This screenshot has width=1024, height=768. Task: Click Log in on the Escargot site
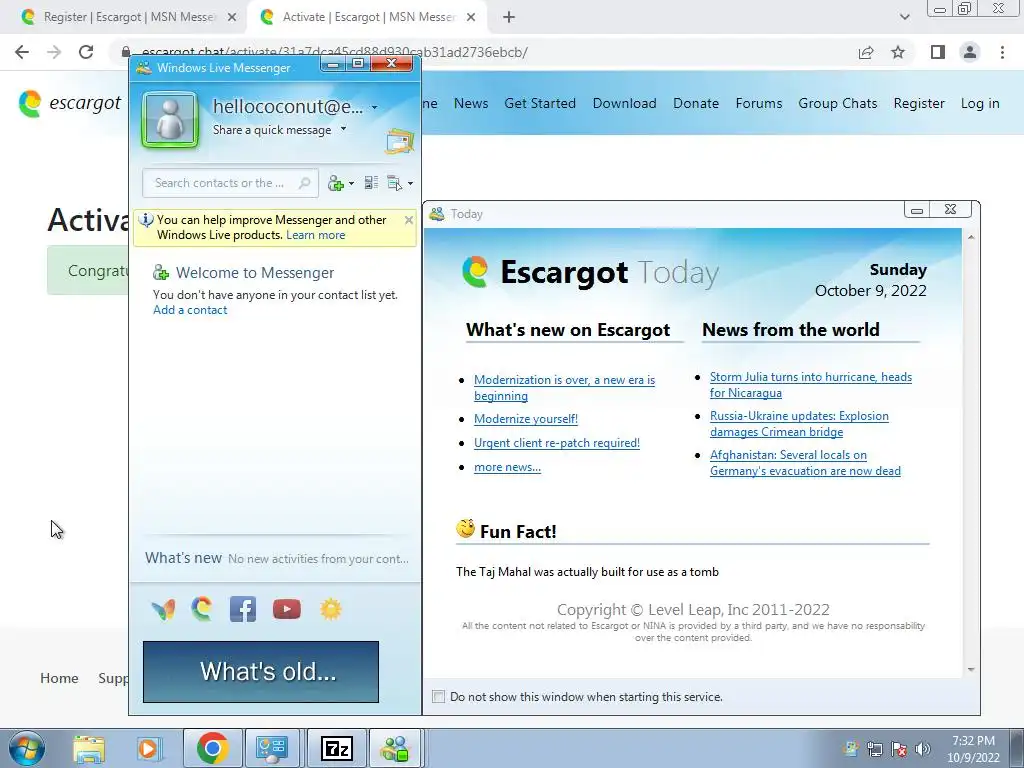pos(980,103)
